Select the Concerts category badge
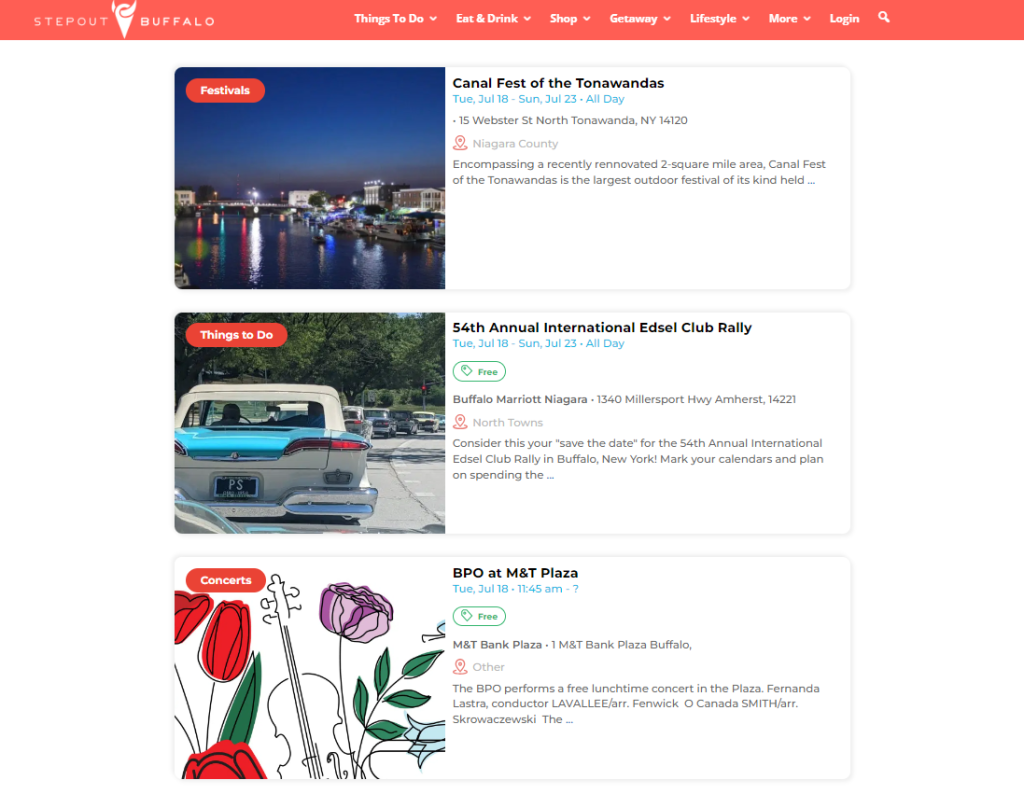The image size is (1024, 794). pyautogui.click(x=226, y=580)
